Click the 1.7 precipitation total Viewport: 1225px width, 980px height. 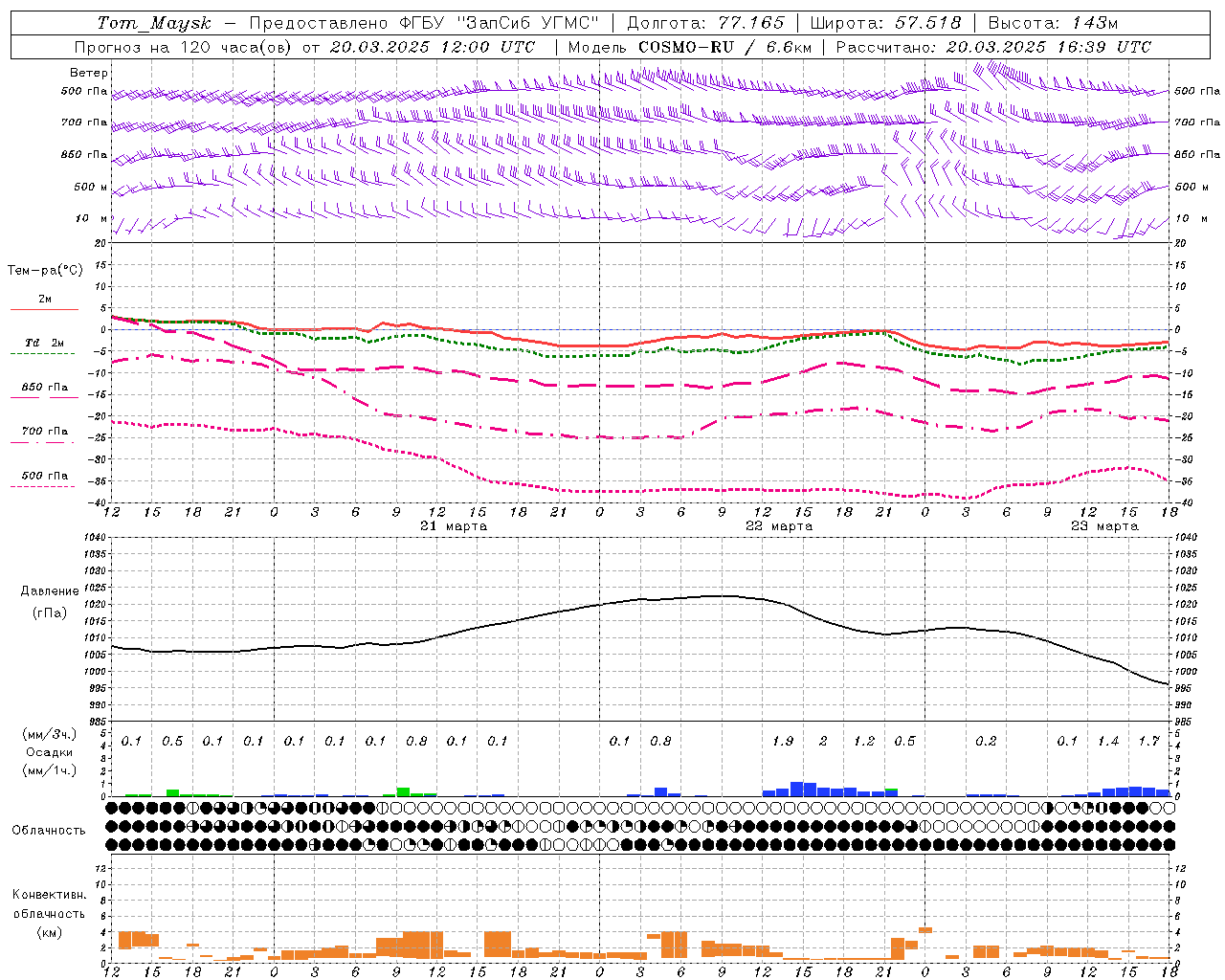(1148, 742)
